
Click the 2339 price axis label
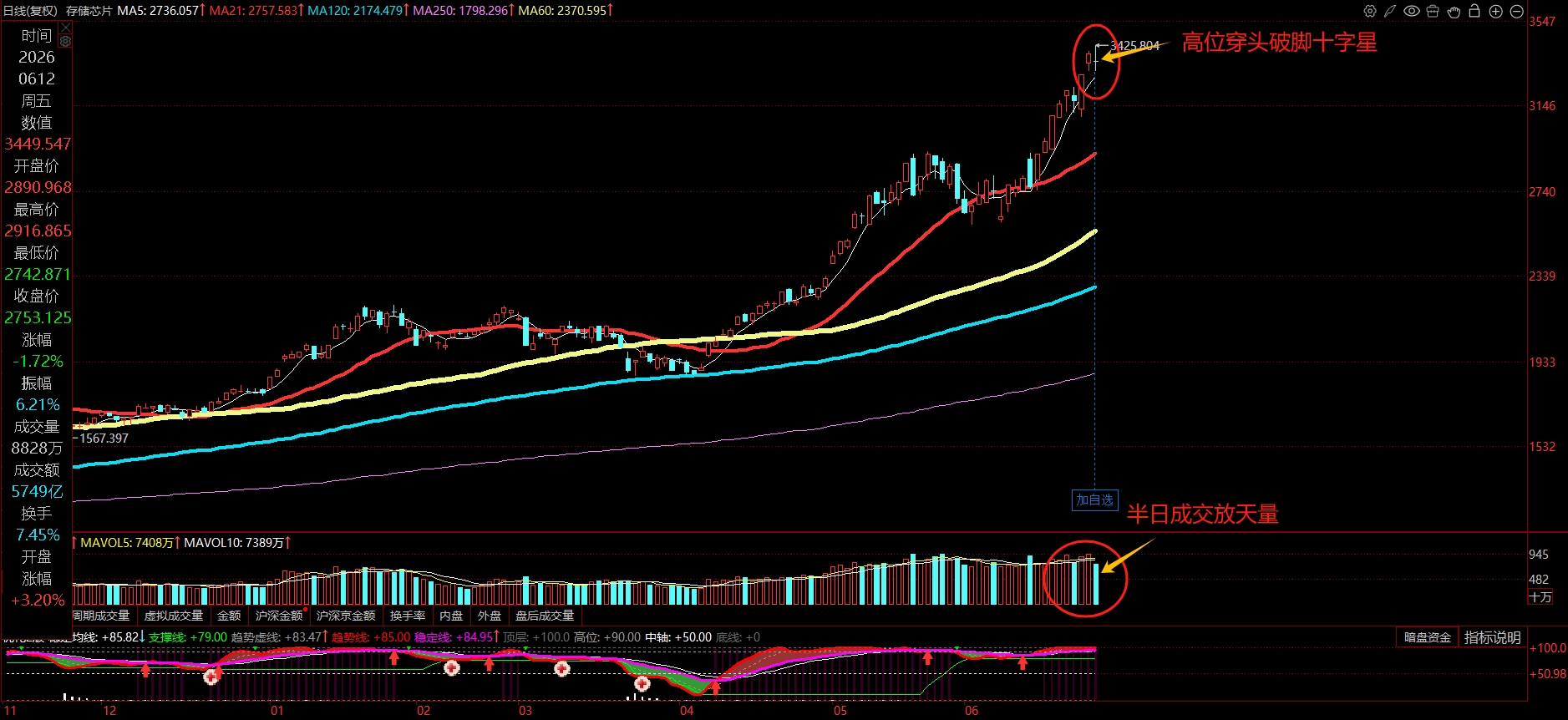[1542, 276]
